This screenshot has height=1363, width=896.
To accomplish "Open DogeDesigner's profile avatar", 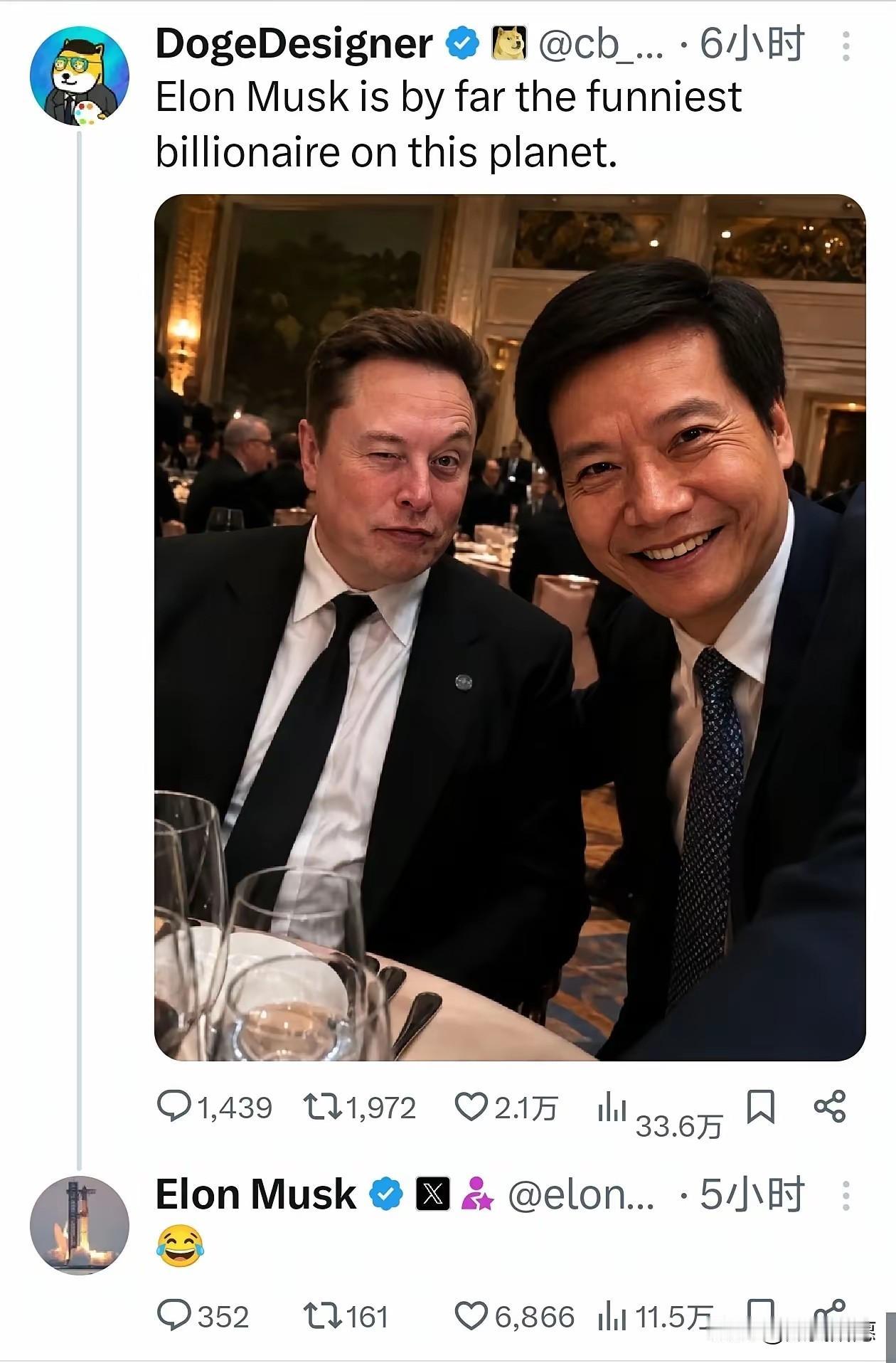I will tap(80, 76).
